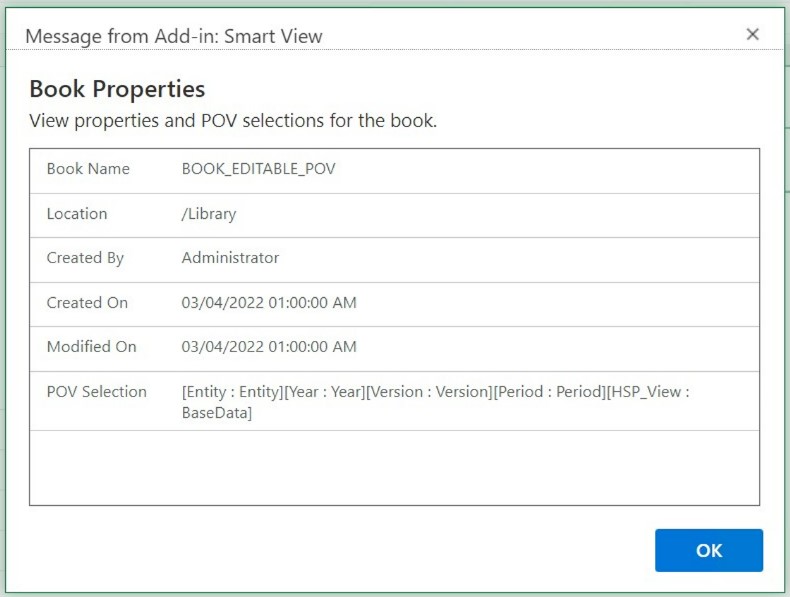Close the Smart View message dialog
The image size is (790, 597).
click(753, 35)
